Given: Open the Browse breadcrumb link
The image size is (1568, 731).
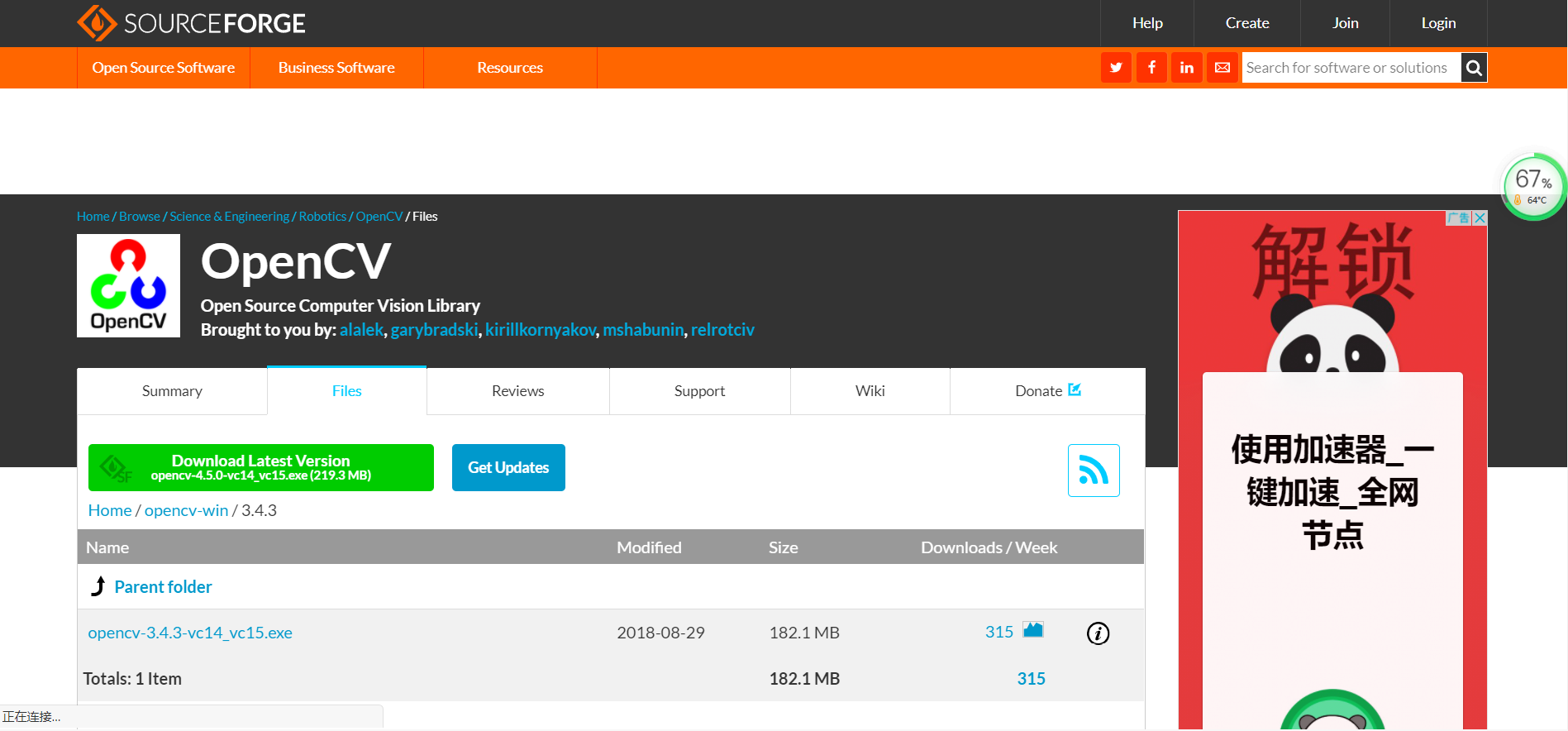Looking at the screenshot, I should tap(140, 217).
